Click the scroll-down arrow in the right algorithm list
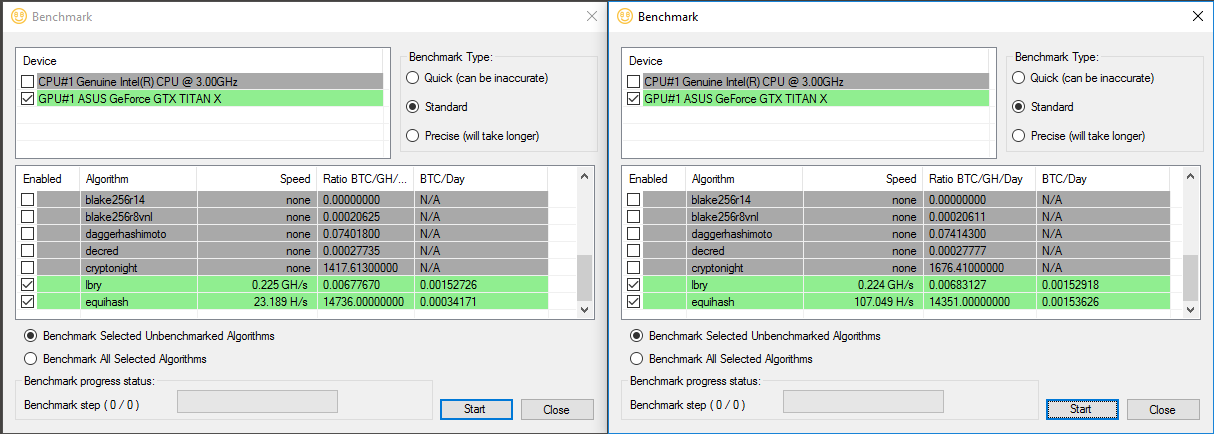Screen dimensions: 1214x434 coord(1190,311)
